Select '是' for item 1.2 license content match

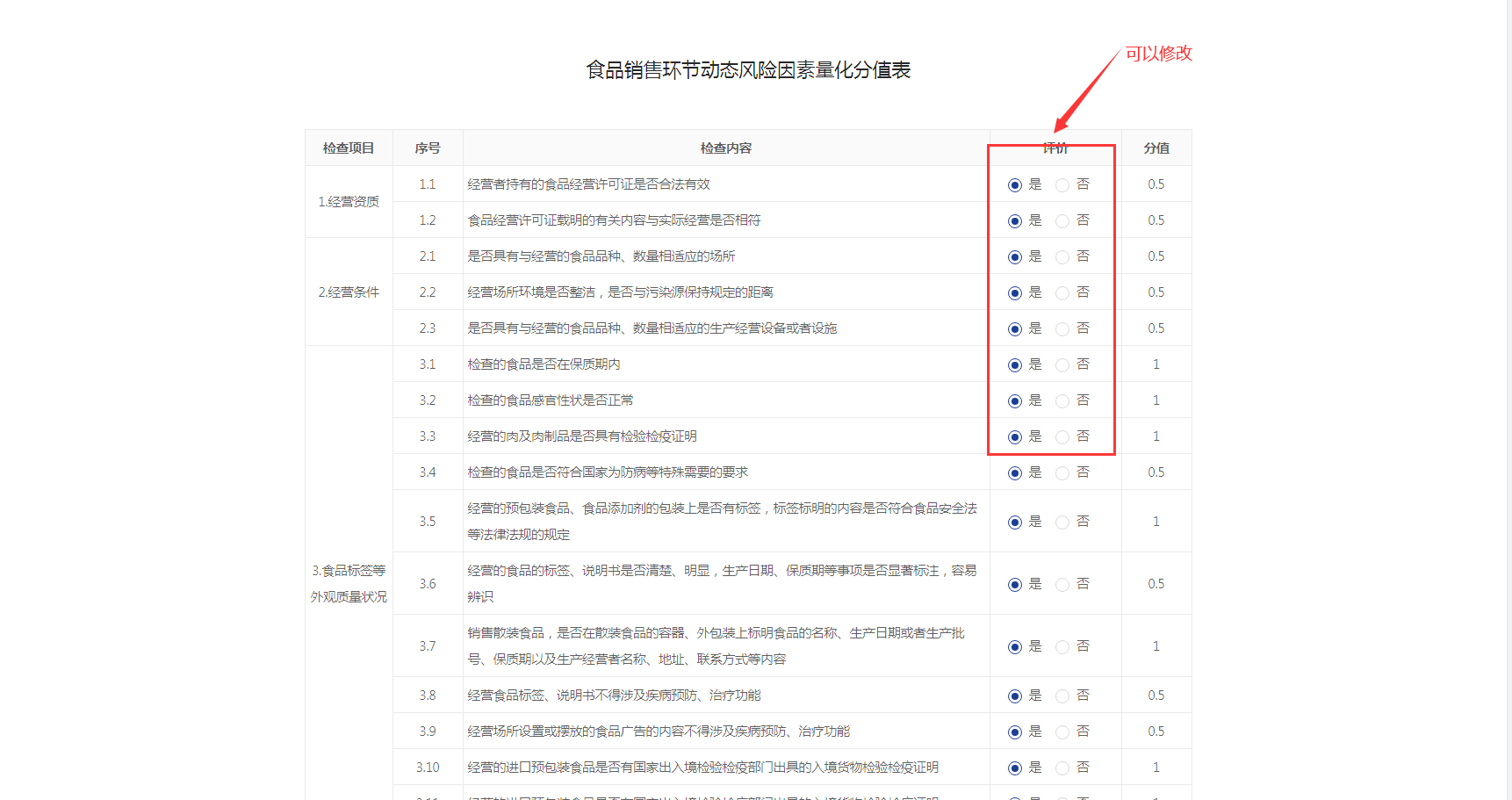click(x=1015, y=221)
